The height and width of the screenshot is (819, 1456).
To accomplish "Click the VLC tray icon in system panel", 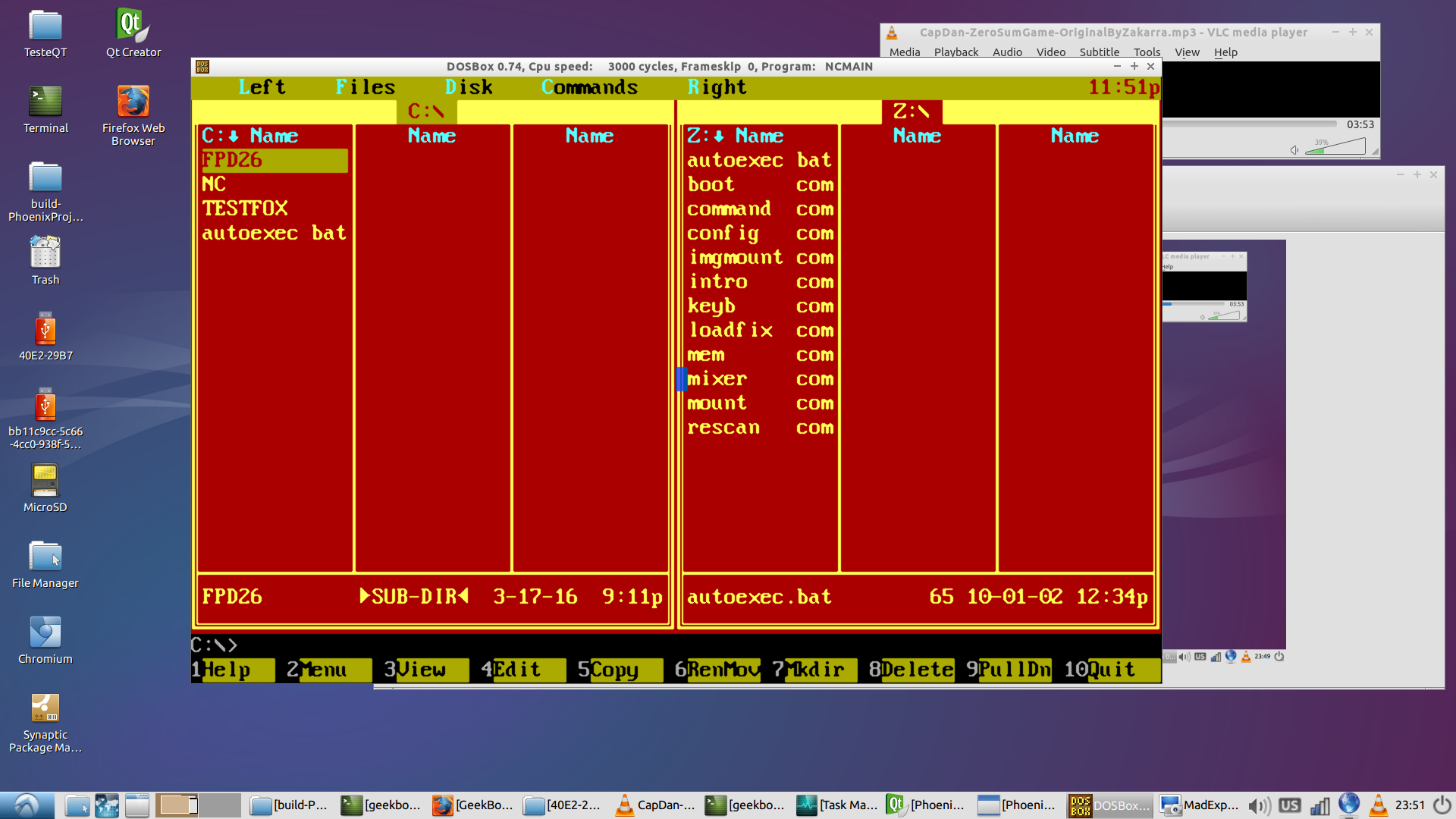I will (x=1379, y=805).
